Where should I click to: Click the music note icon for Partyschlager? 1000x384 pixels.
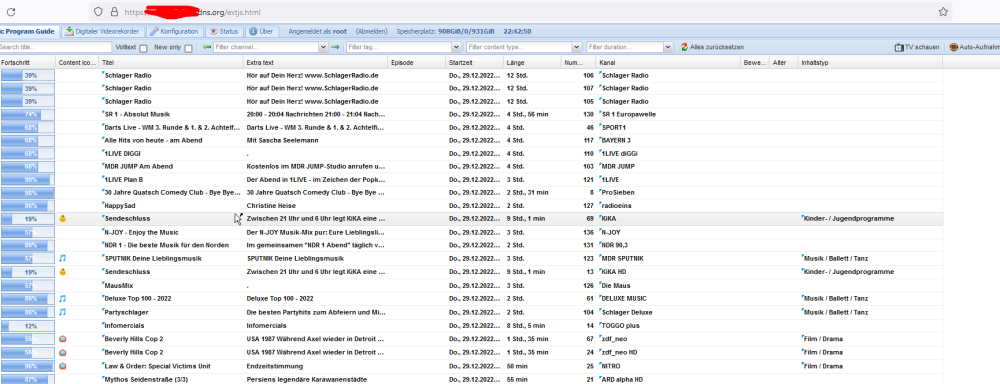pyautogui.click(x=62, y=312)
